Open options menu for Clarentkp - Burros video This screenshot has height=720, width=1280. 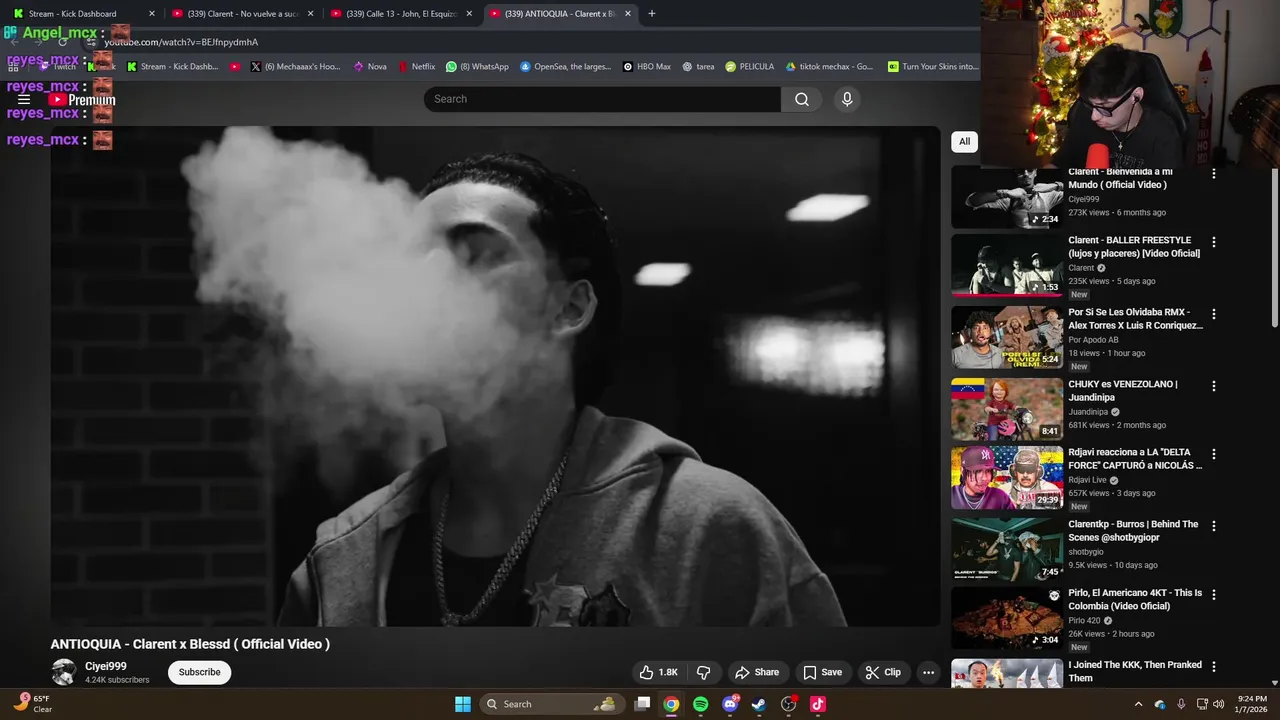click(1214, 526)
